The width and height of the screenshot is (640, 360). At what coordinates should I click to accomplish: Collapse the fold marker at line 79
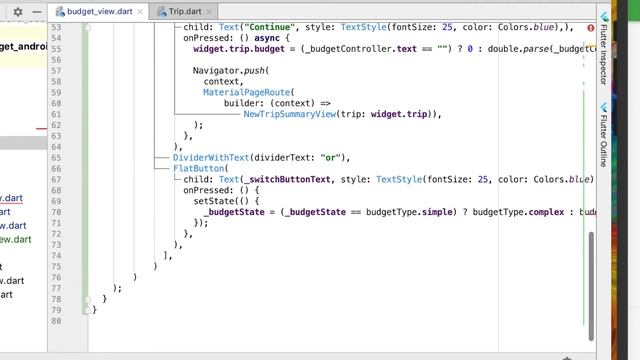tap(87, 310)
